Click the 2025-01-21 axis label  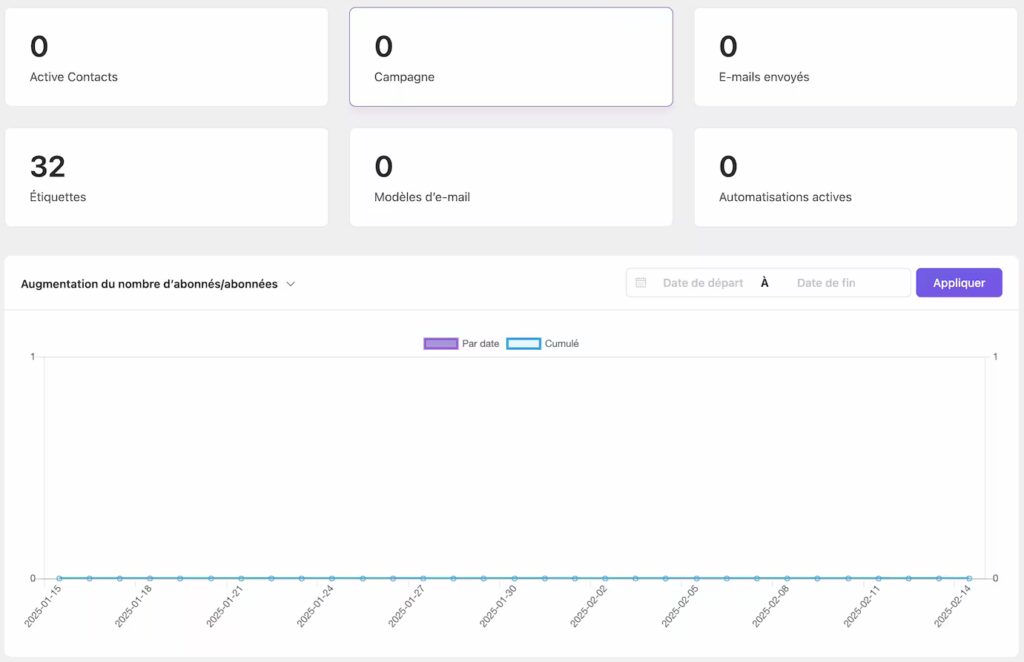(224, 607)
